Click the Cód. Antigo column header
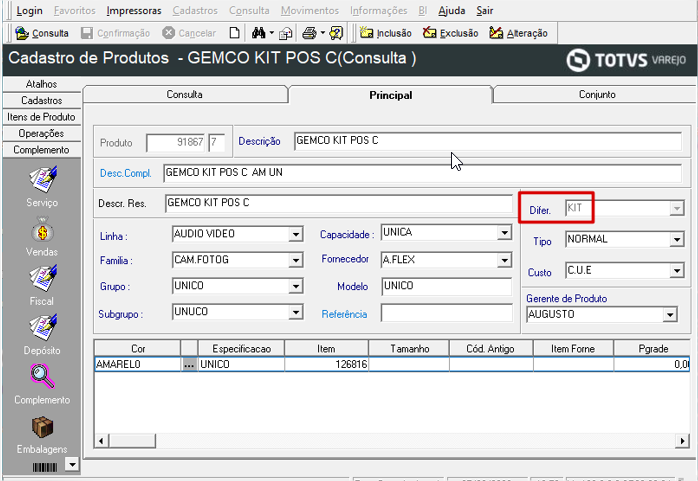This screenshot has height=481, width=698. click(491, 349)
